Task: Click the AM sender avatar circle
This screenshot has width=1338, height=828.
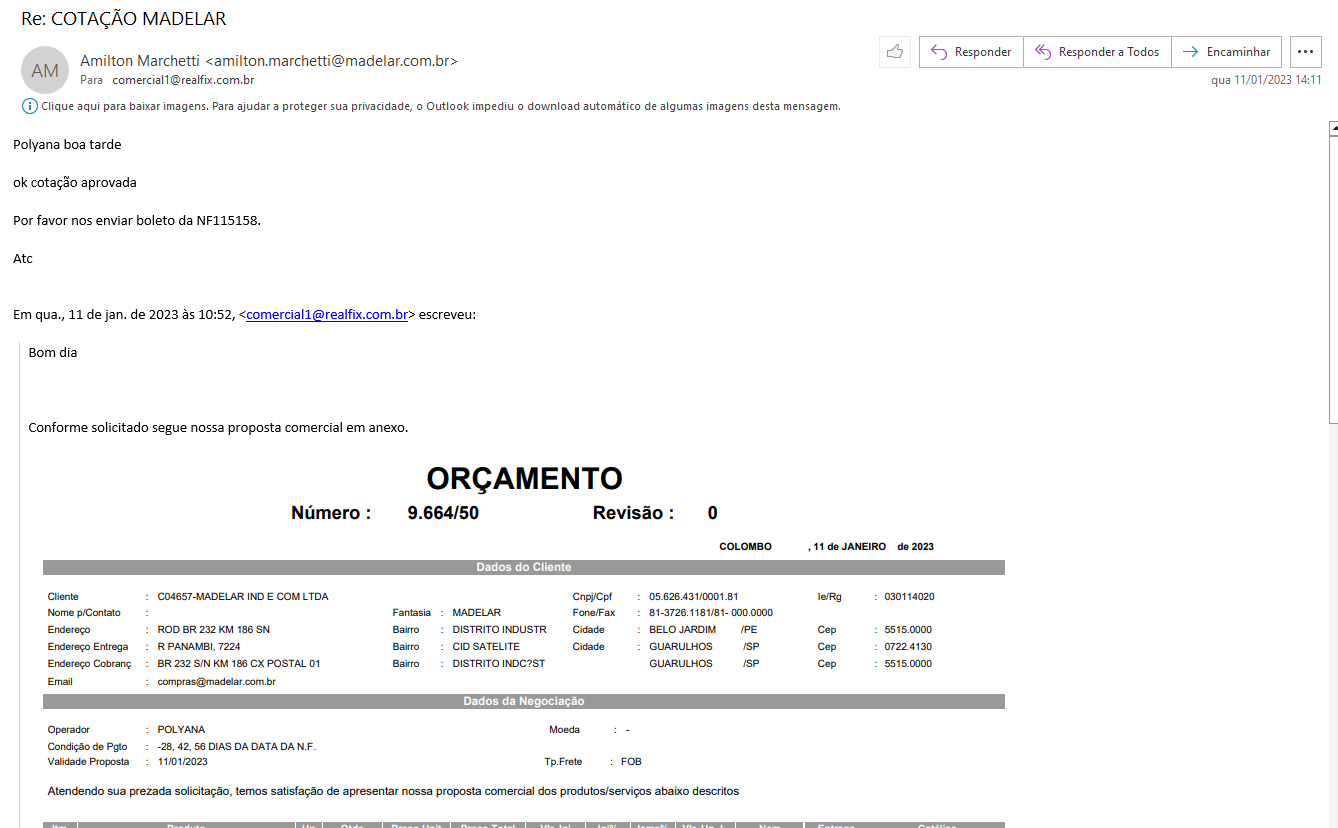Action: coord(45,70)
